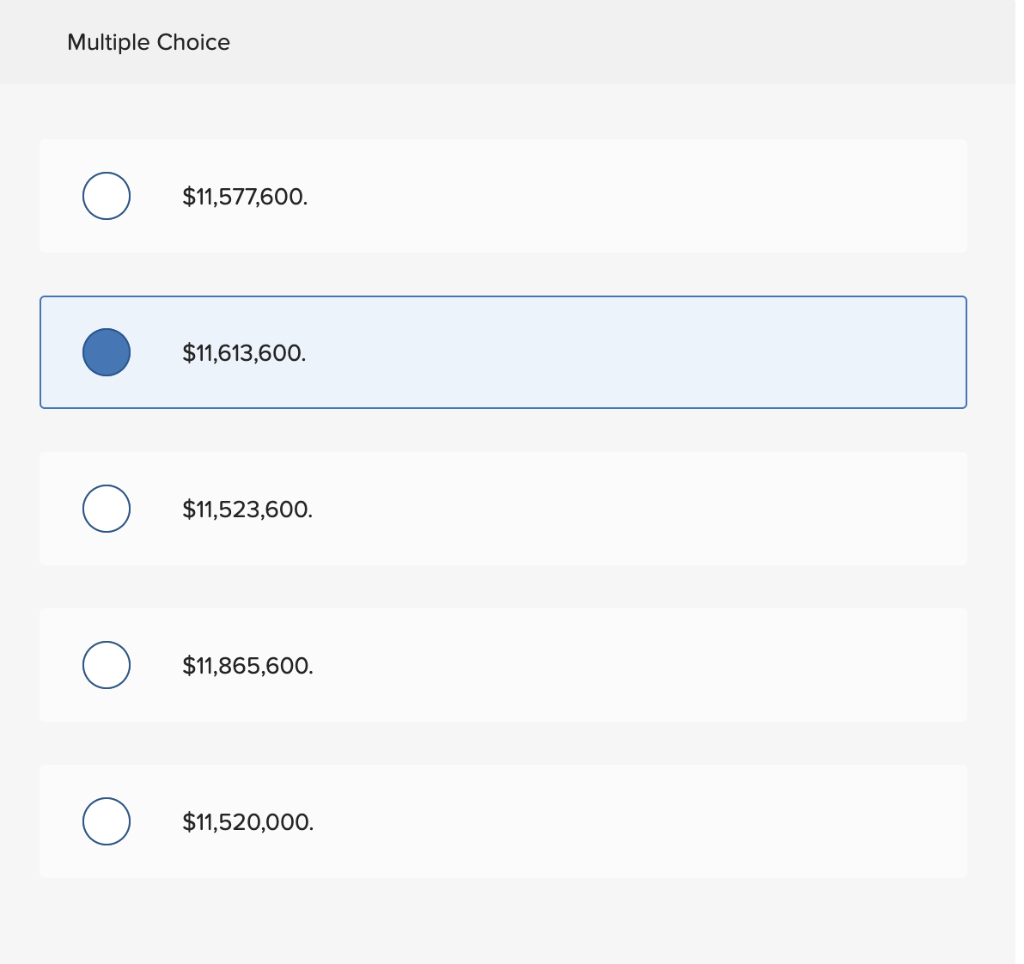Click the third answer card
The image size is (1024, 964).
[503, 508]
